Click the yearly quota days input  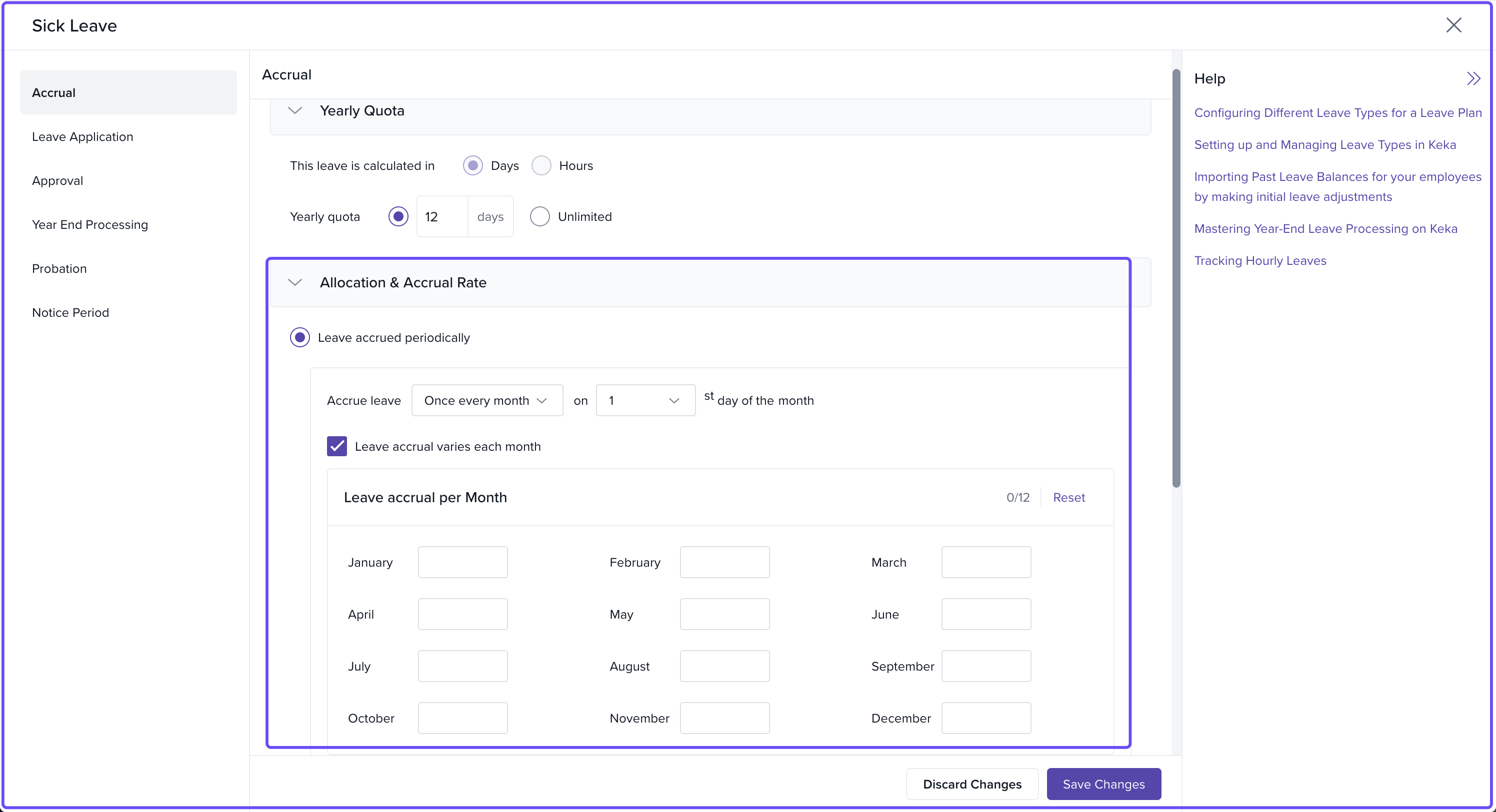point(442,216)
